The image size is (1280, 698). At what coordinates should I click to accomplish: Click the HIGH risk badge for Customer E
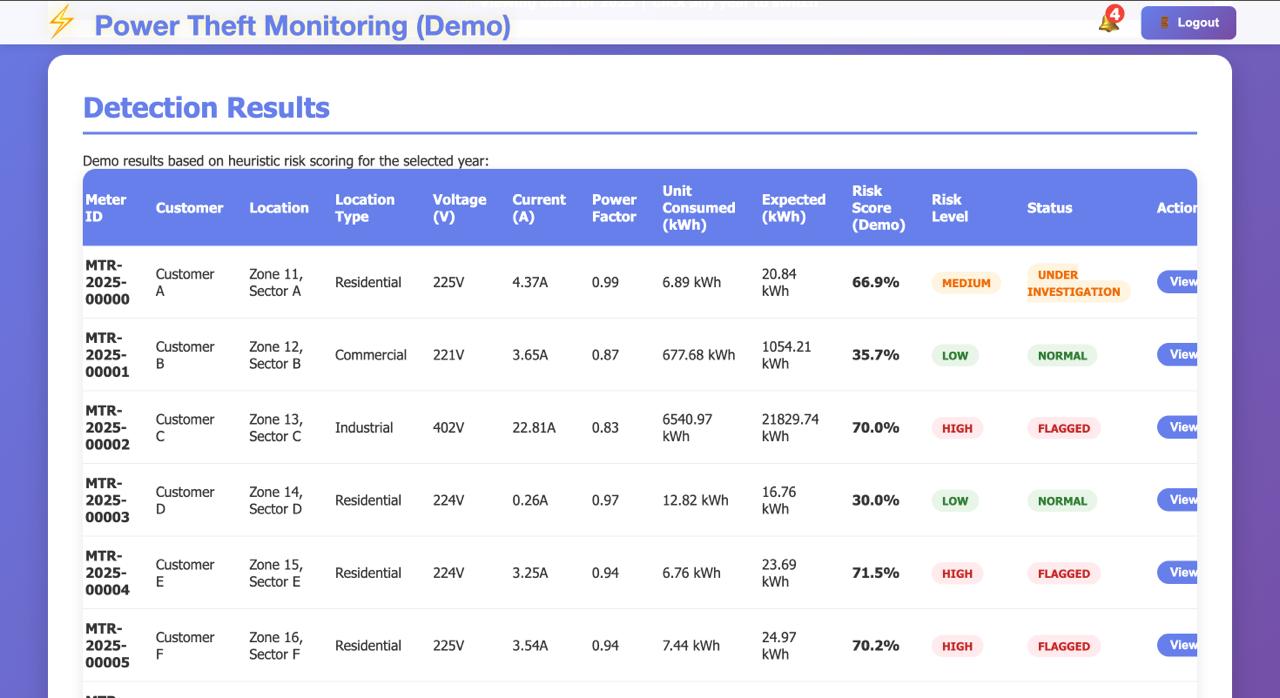click(957, 574)
